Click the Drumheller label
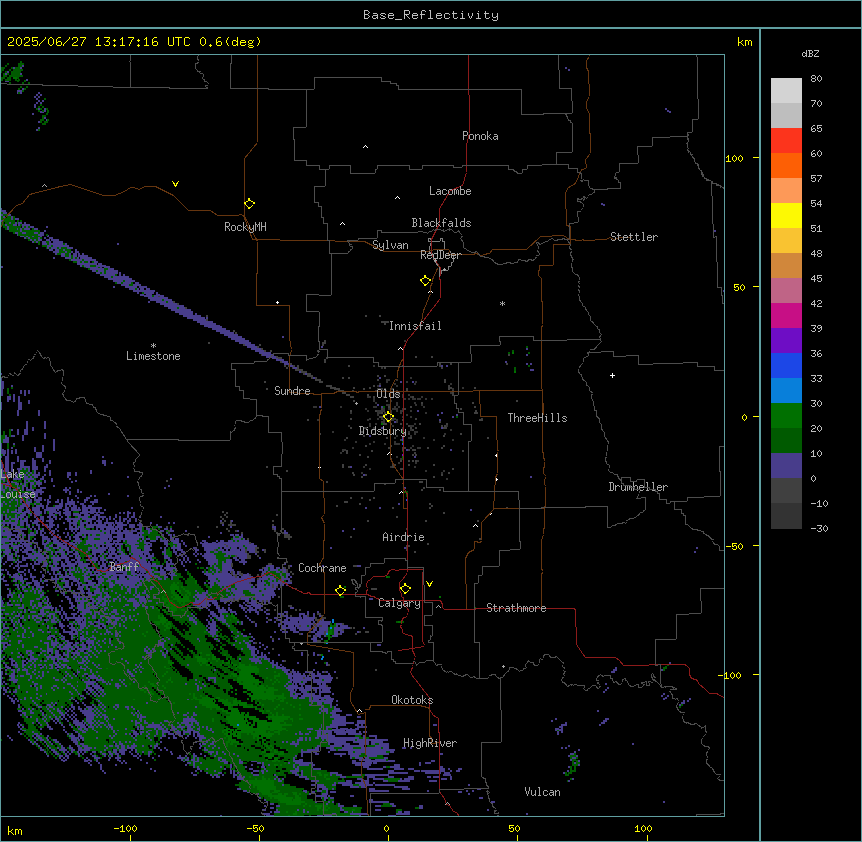This screenshot has width=862, height=842. (638, 487)
